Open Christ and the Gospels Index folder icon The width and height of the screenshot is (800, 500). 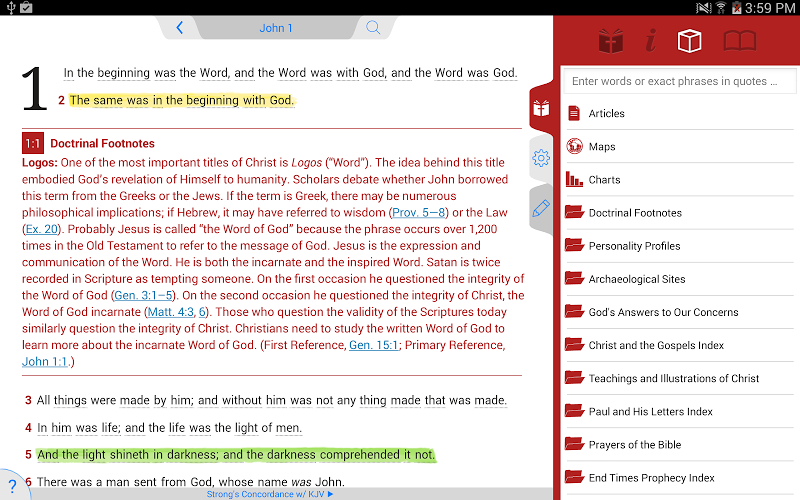(574, 345)
